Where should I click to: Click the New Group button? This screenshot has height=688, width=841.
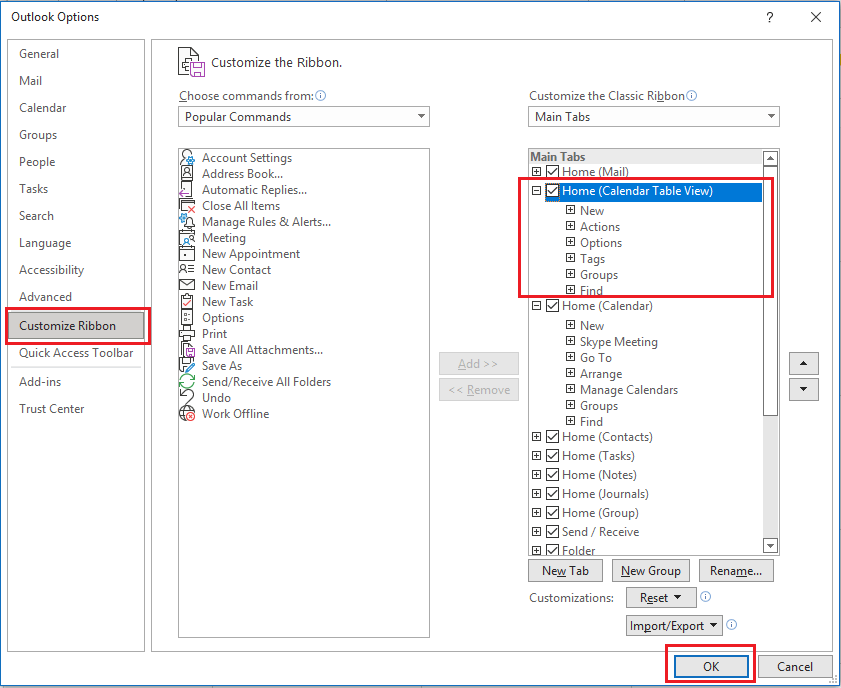(x=651, y=571)
